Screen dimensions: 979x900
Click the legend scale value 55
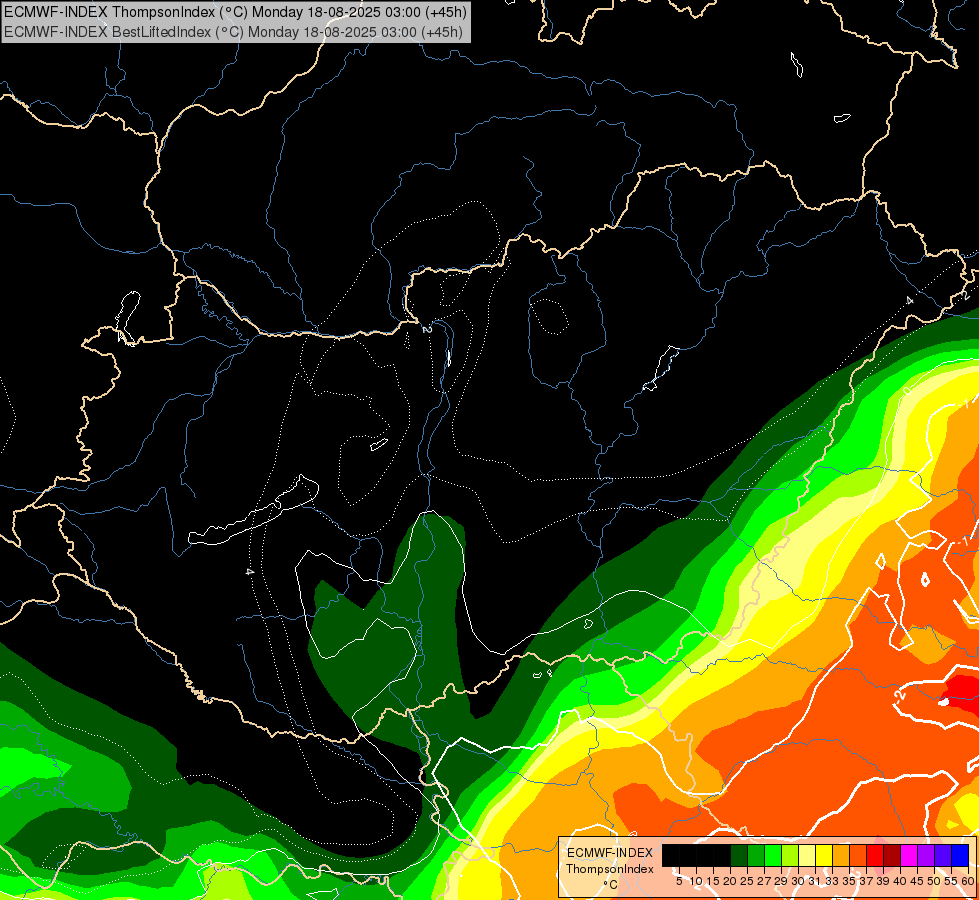(x=951, y=881)
